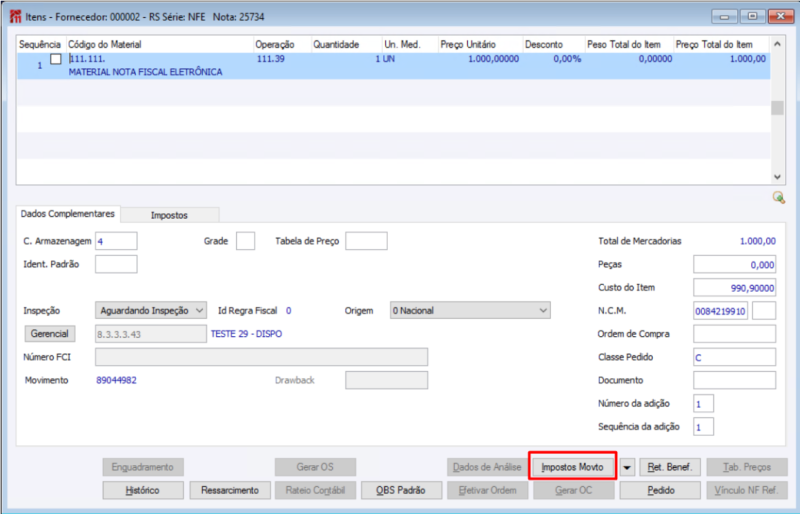Click the Número da adição field
Viewport: 800px width, 514px height.
704,404
